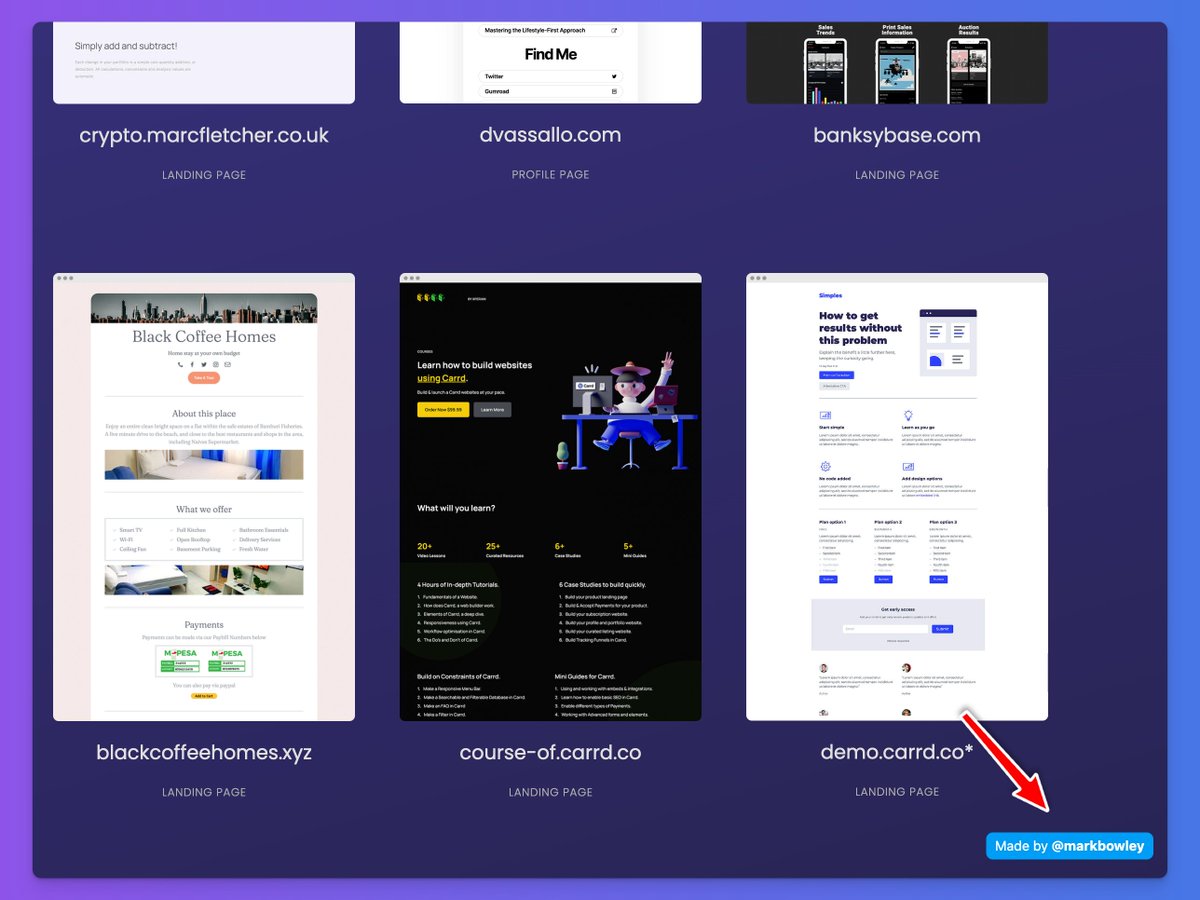This screenshot has width=1200, height=900.
Task: Click the Mastering the Lifestyle-First Approach row
Action: (551, 31)
